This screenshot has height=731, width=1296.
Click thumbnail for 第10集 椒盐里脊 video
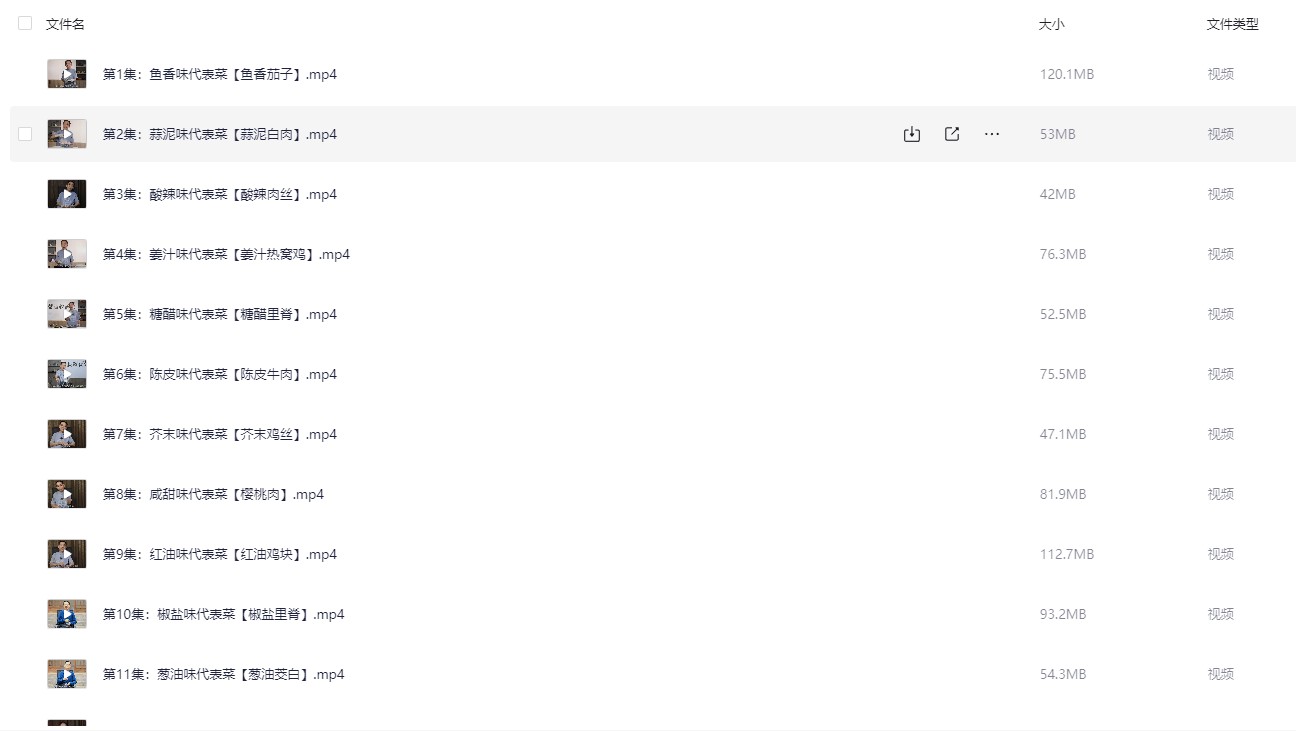67,614
